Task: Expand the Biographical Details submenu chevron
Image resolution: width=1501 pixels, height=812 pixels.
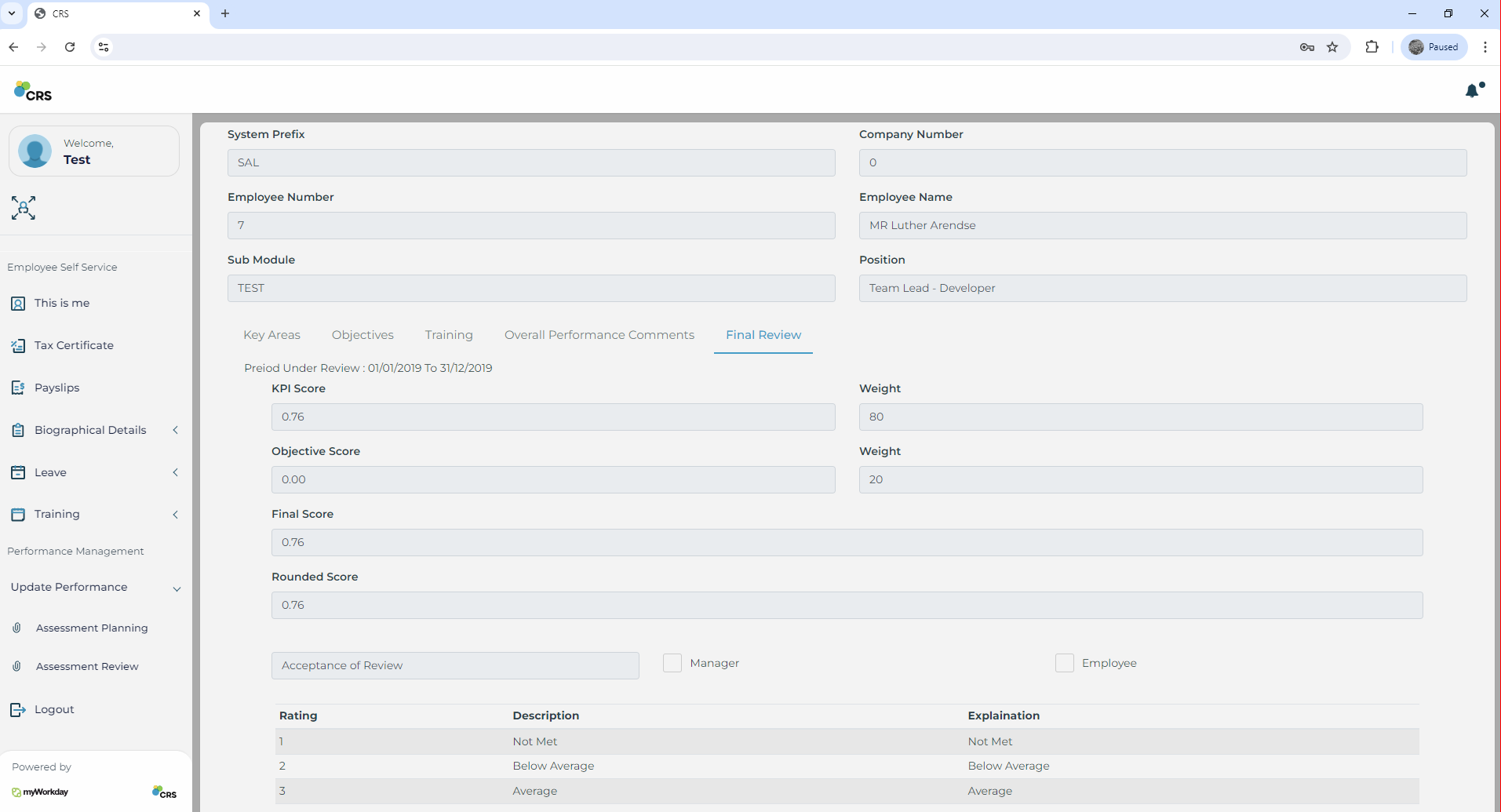Action: pos(176,430)
